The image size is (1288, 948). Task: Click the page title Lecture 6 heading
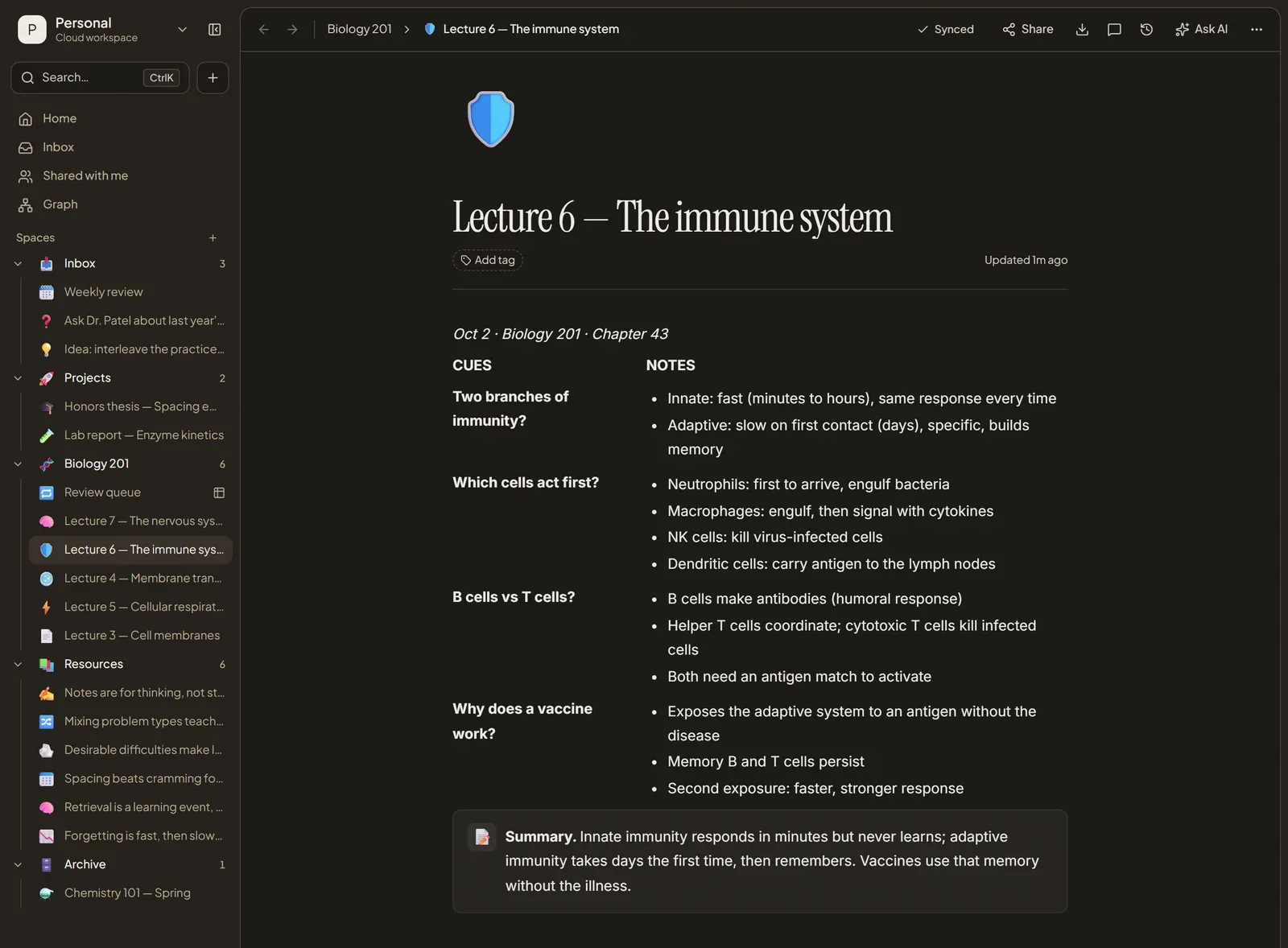tap(673, 218)
